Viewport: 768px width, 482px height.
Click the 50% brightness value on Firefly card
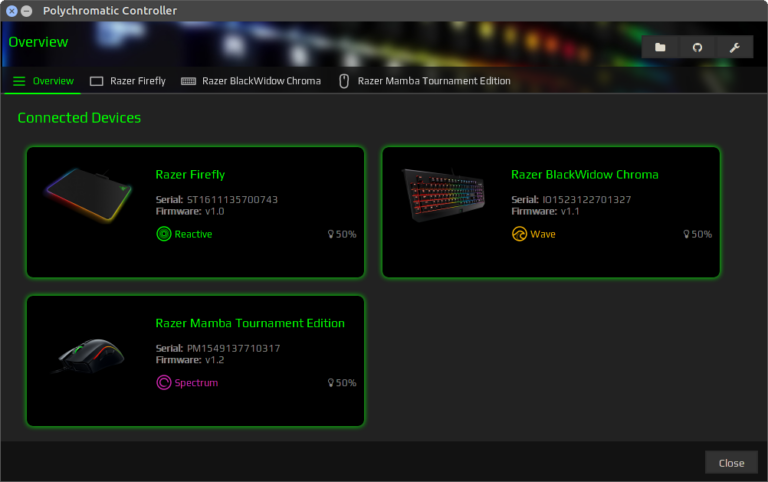346,235
